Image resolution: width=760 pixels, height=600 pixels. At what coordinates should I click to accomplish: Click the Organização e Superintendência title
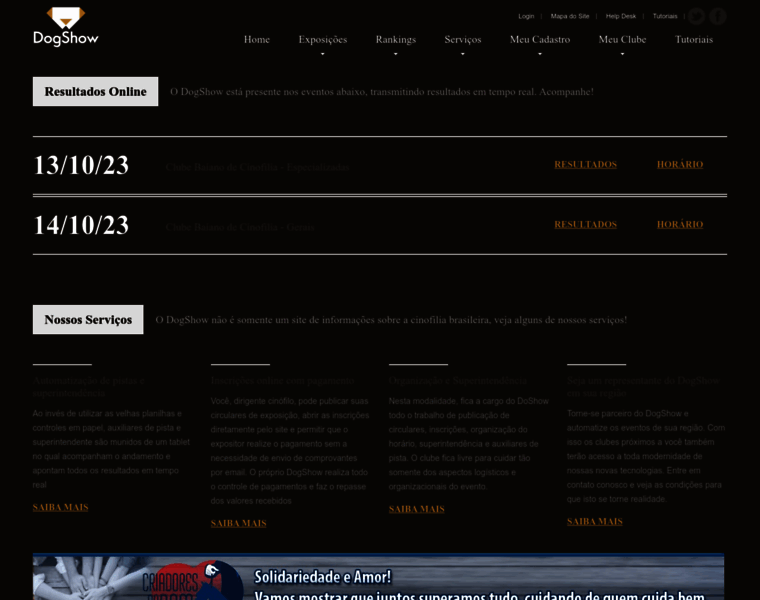[458, 381]
